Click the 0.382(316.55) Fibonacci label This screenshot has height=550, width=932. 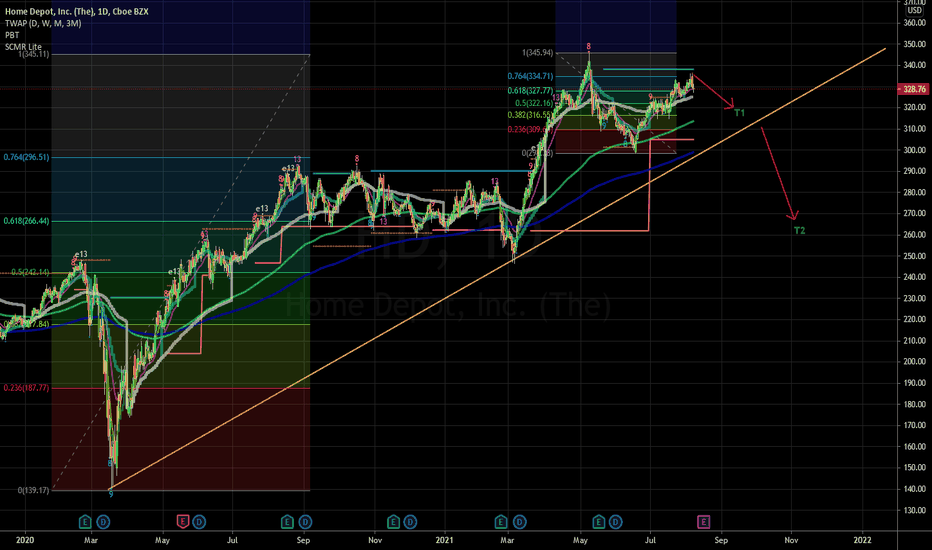point(530,115)
